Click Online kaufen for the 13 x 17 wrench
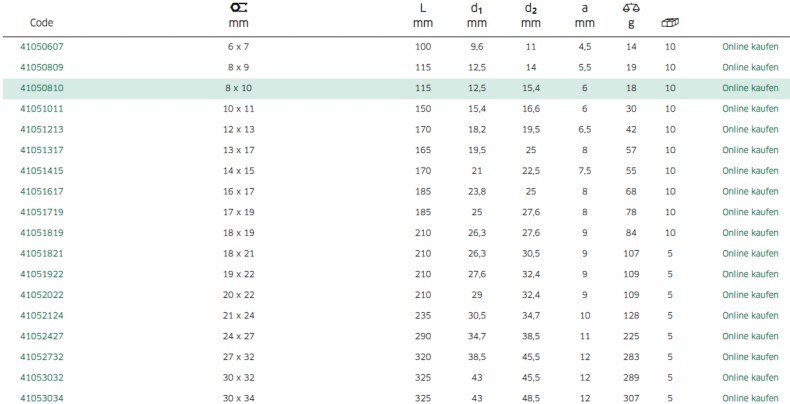 coord(750,150)
